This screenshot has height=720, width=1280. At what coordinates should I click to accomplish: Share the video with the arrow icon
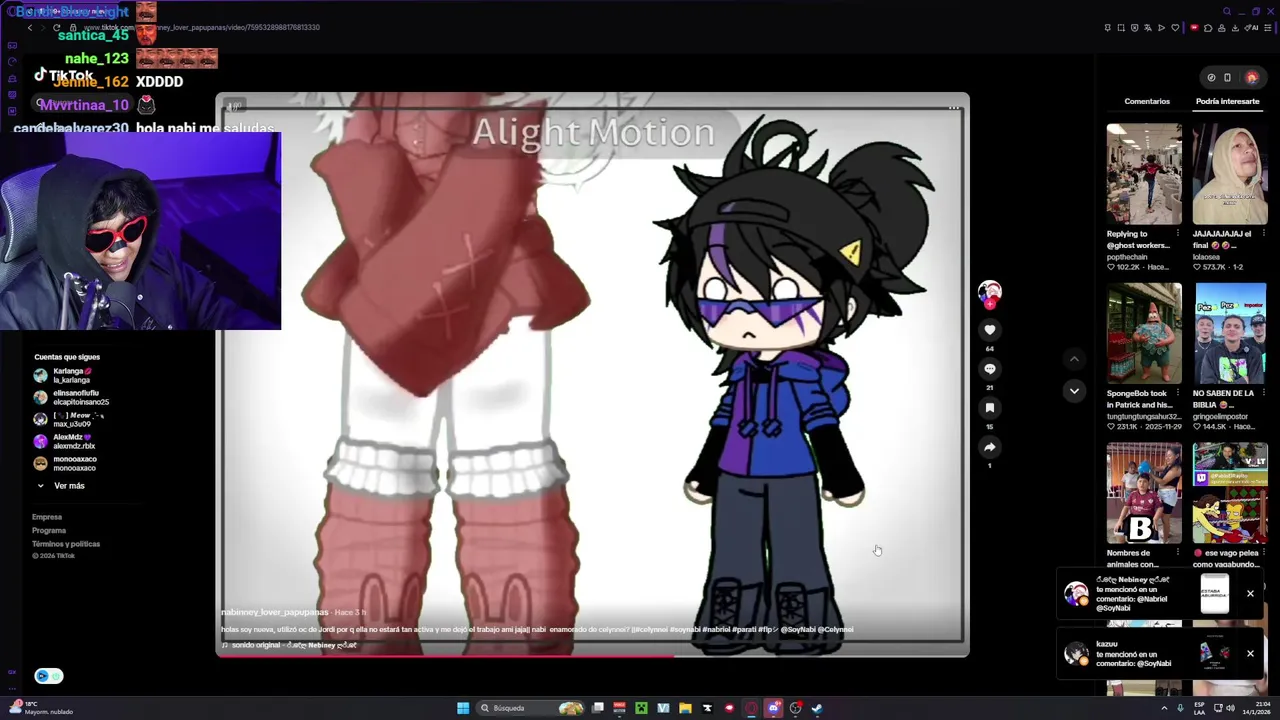[x=990, y=447]
